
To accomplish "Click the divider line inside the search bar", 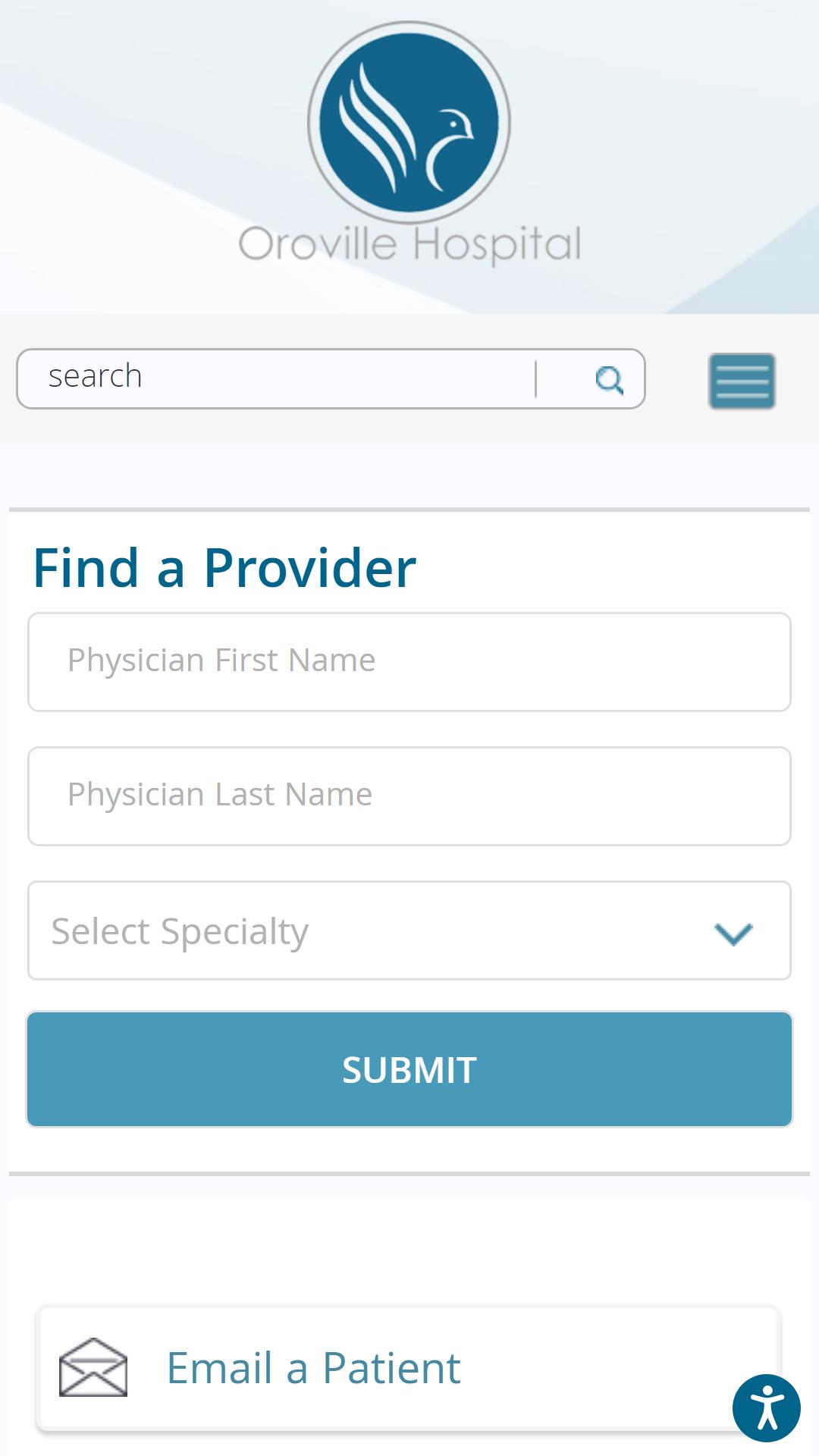I will (535, 379).
